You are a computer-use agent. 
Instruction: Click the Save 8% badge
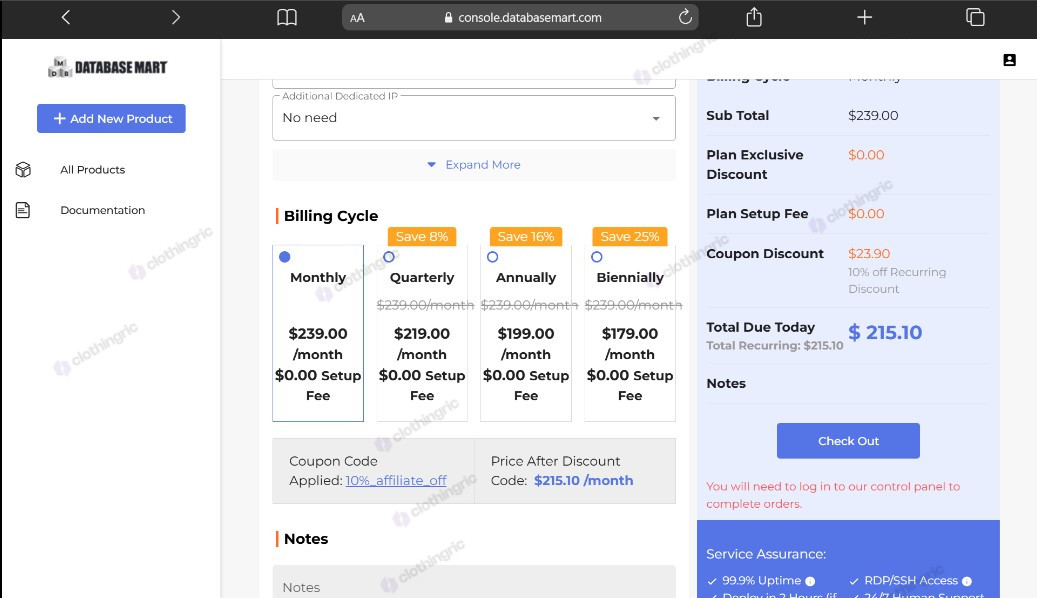pos(422,237)
